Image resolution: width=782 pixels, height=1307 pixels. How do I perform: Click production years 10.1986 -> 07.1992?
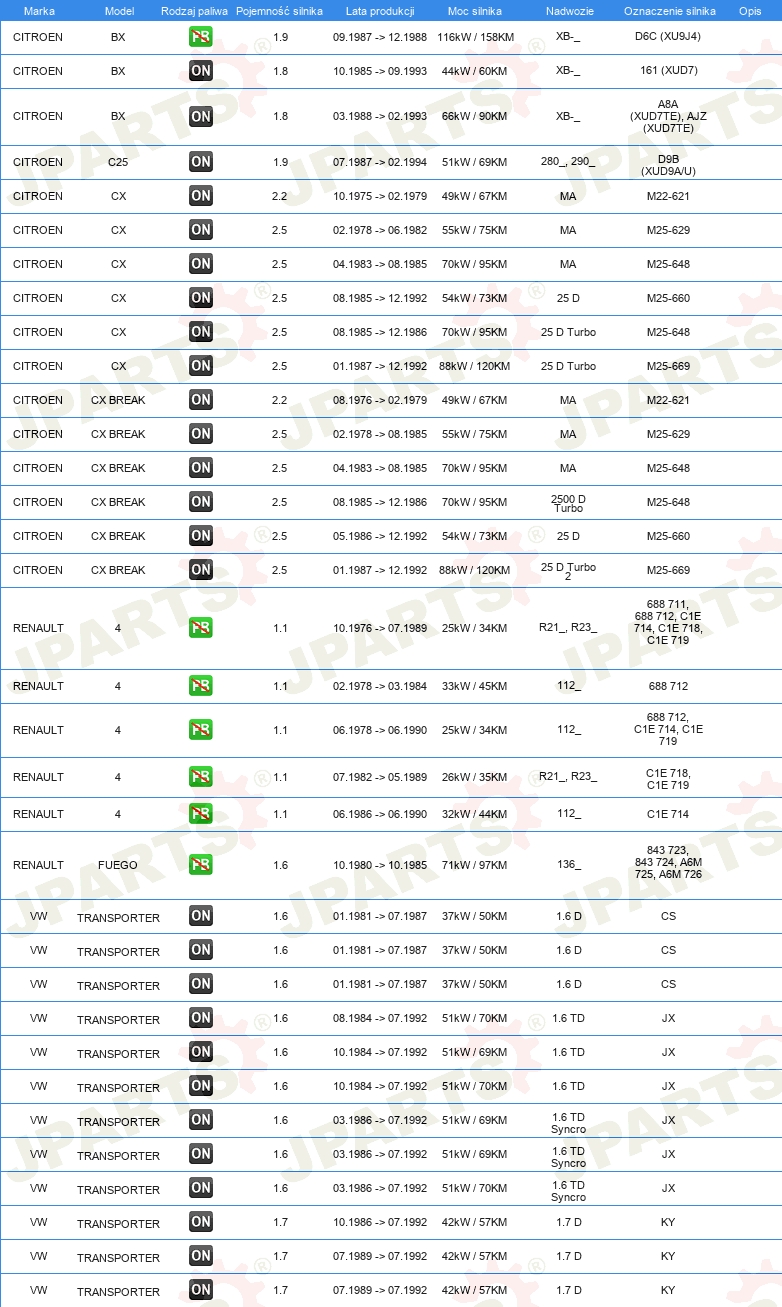coord(380,1222)
